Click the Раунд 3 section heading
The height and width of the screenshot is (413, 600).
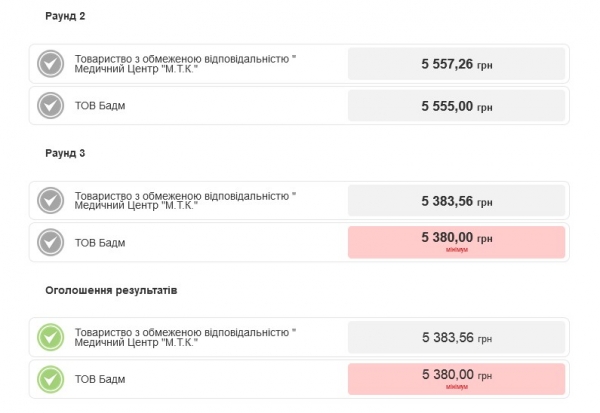pyautogui.click(x=65, y=153)
